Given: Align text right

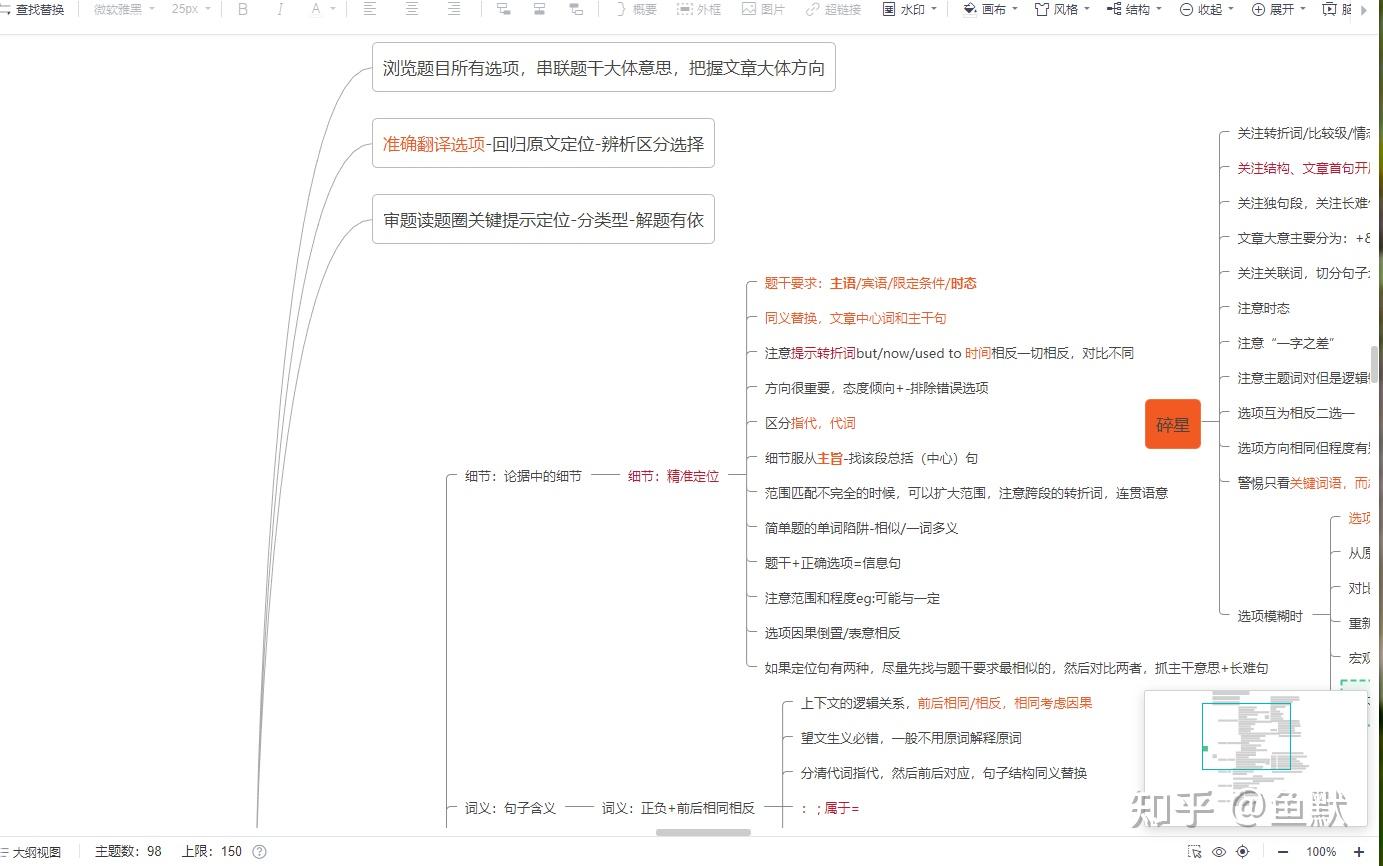Looking at the screenshot, I should [453, 9].
